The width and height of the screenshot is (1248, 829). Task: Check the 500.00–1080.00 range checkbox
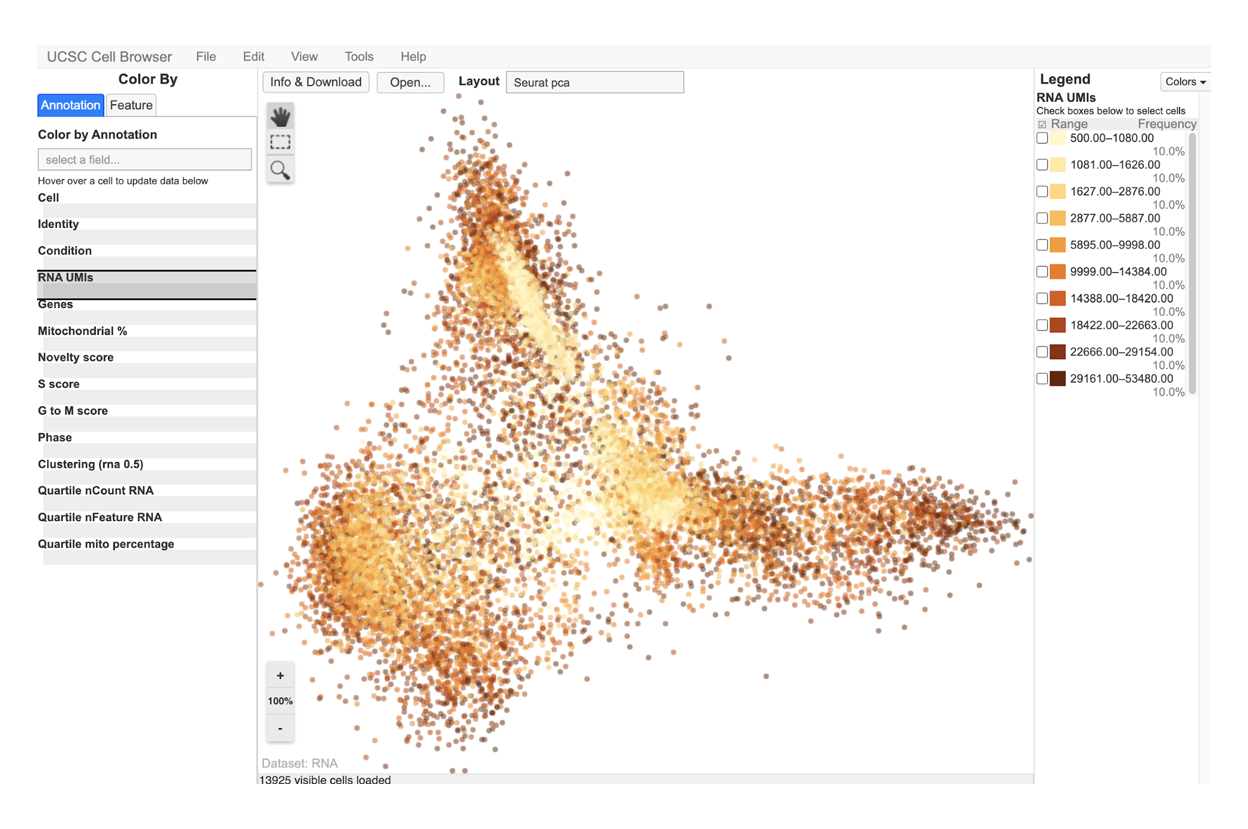(x=1042, y=139)
